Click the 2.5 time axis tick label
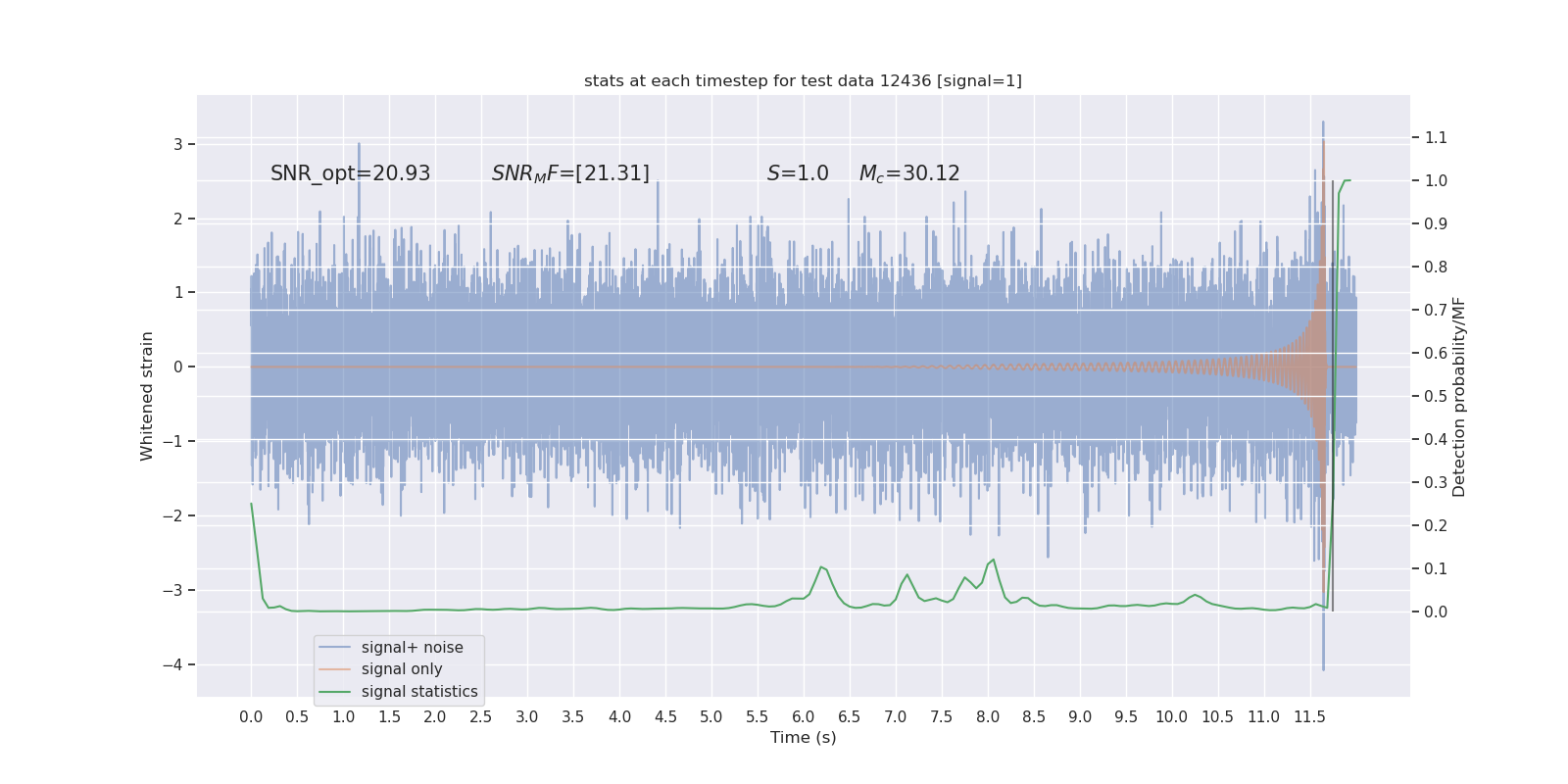 point(481,716)
